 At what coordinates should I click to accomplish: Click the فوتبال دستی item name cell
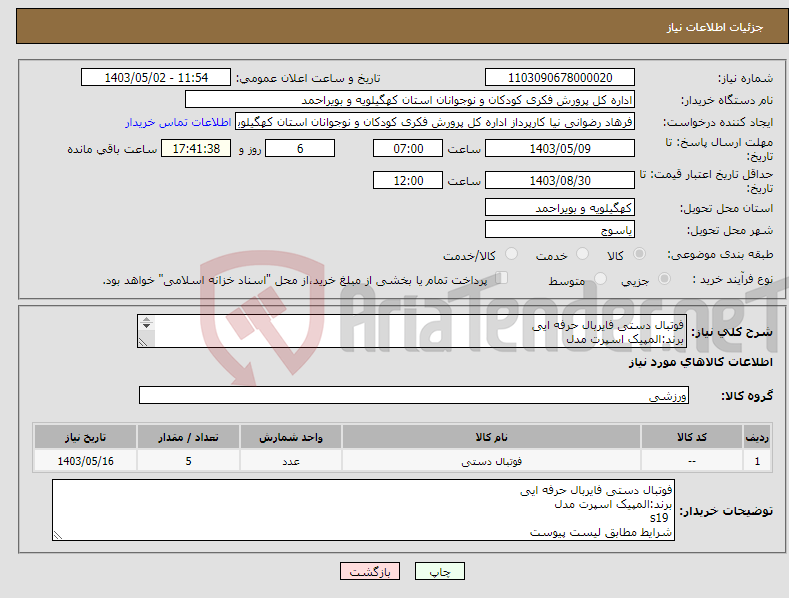[x=491, y=461]
